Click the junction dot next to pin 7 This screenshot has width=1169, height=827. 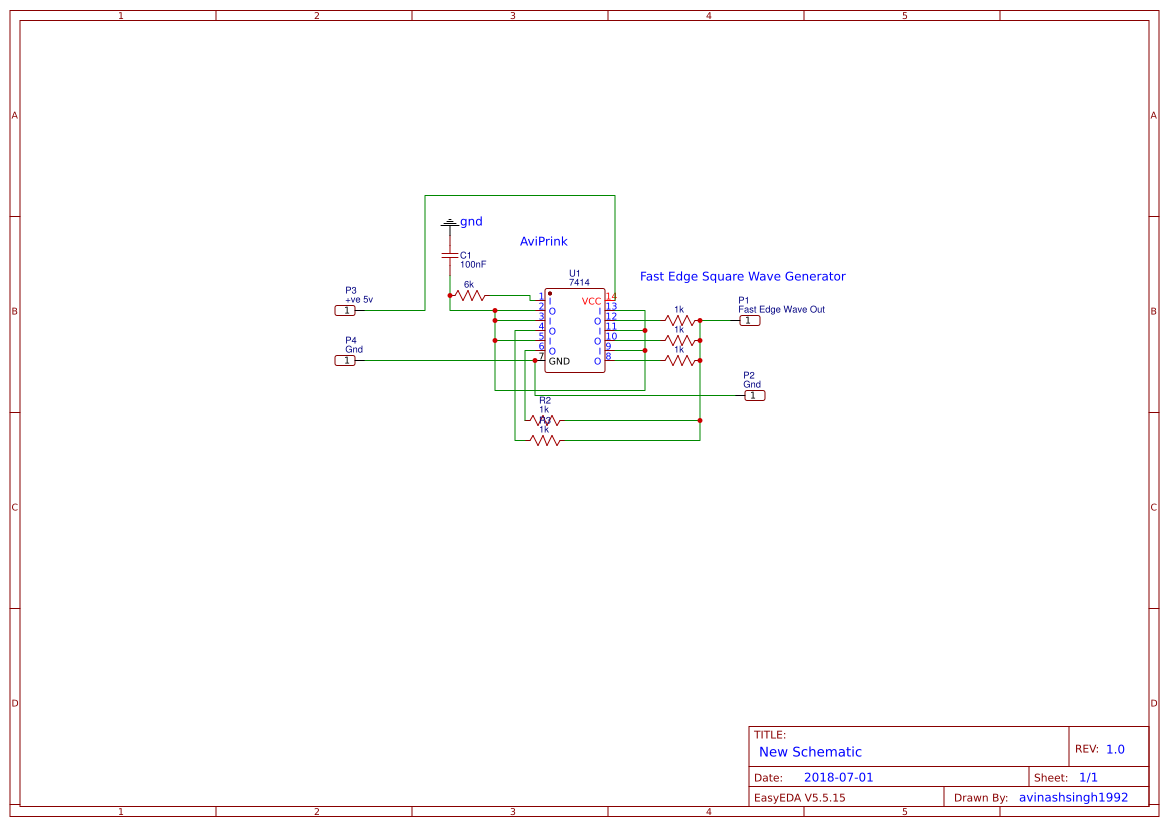coord(535,361)
